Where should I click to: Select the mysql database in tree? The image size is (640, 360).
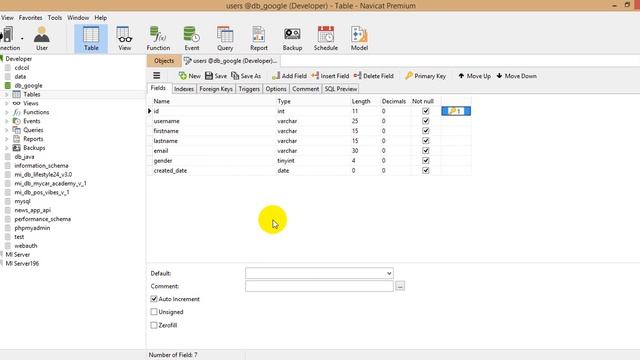(22, 201)
